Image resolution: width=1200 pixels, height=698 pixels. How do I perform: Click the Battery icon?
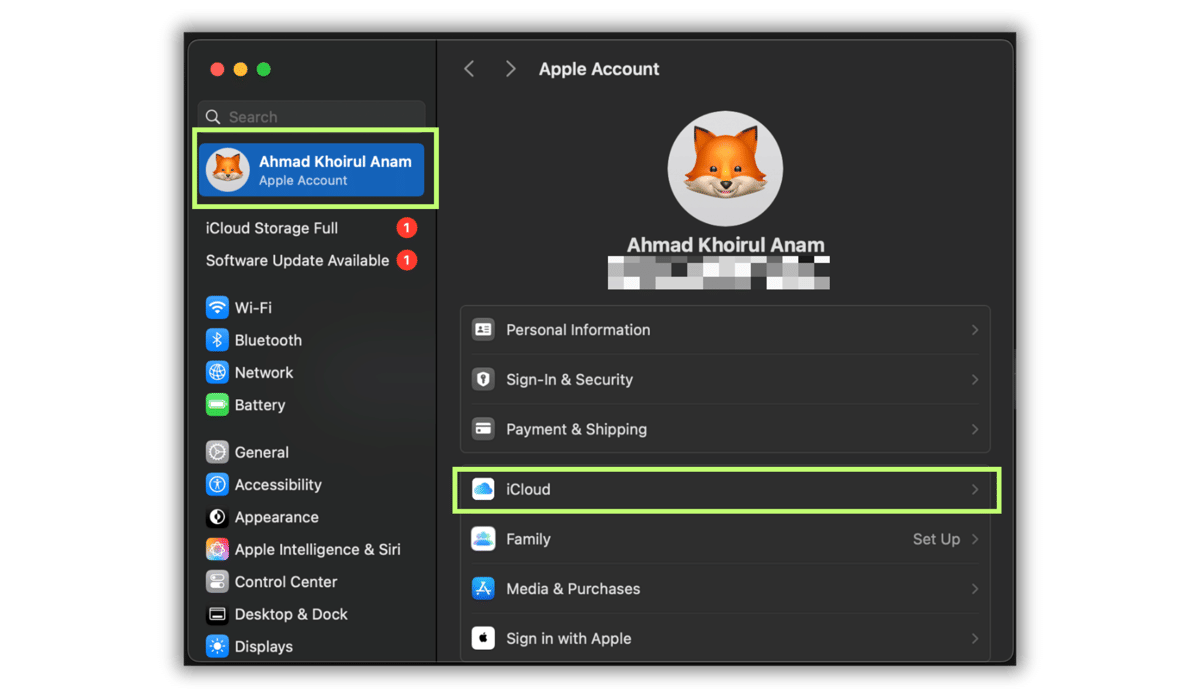click(x=217, y=405)
